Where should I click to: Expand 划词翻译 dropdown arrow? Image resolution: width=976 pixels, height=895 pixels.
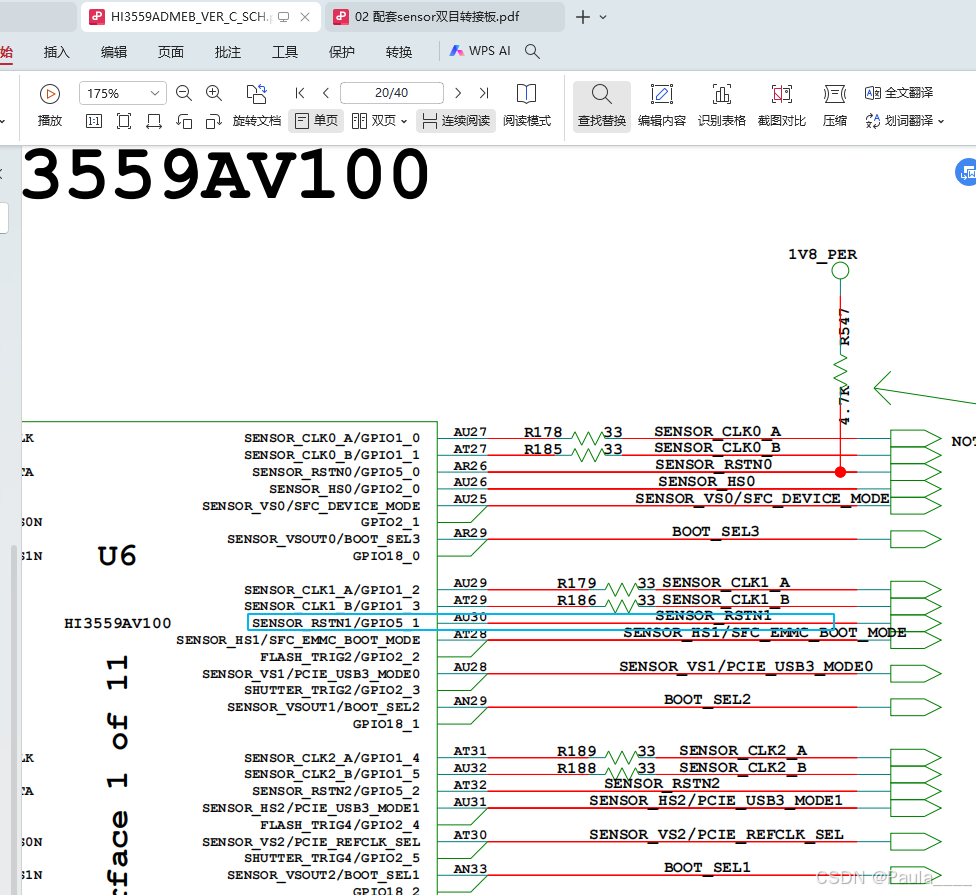941,121
